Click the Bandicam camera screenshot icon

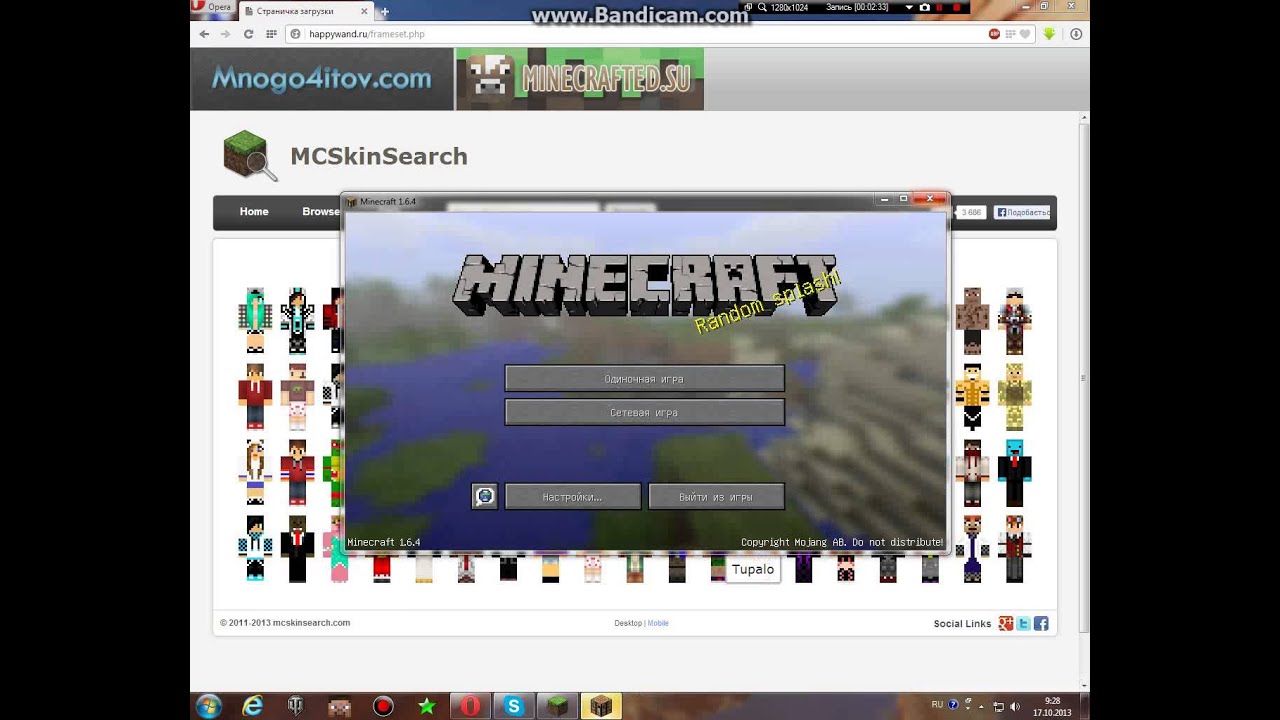pyautogui.click(x=925, y=7)
